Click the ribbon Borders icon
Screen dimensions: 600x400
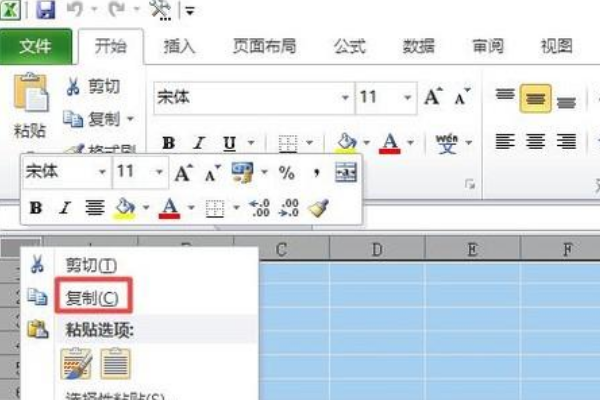pyautogui.click(x=288, y=144)
